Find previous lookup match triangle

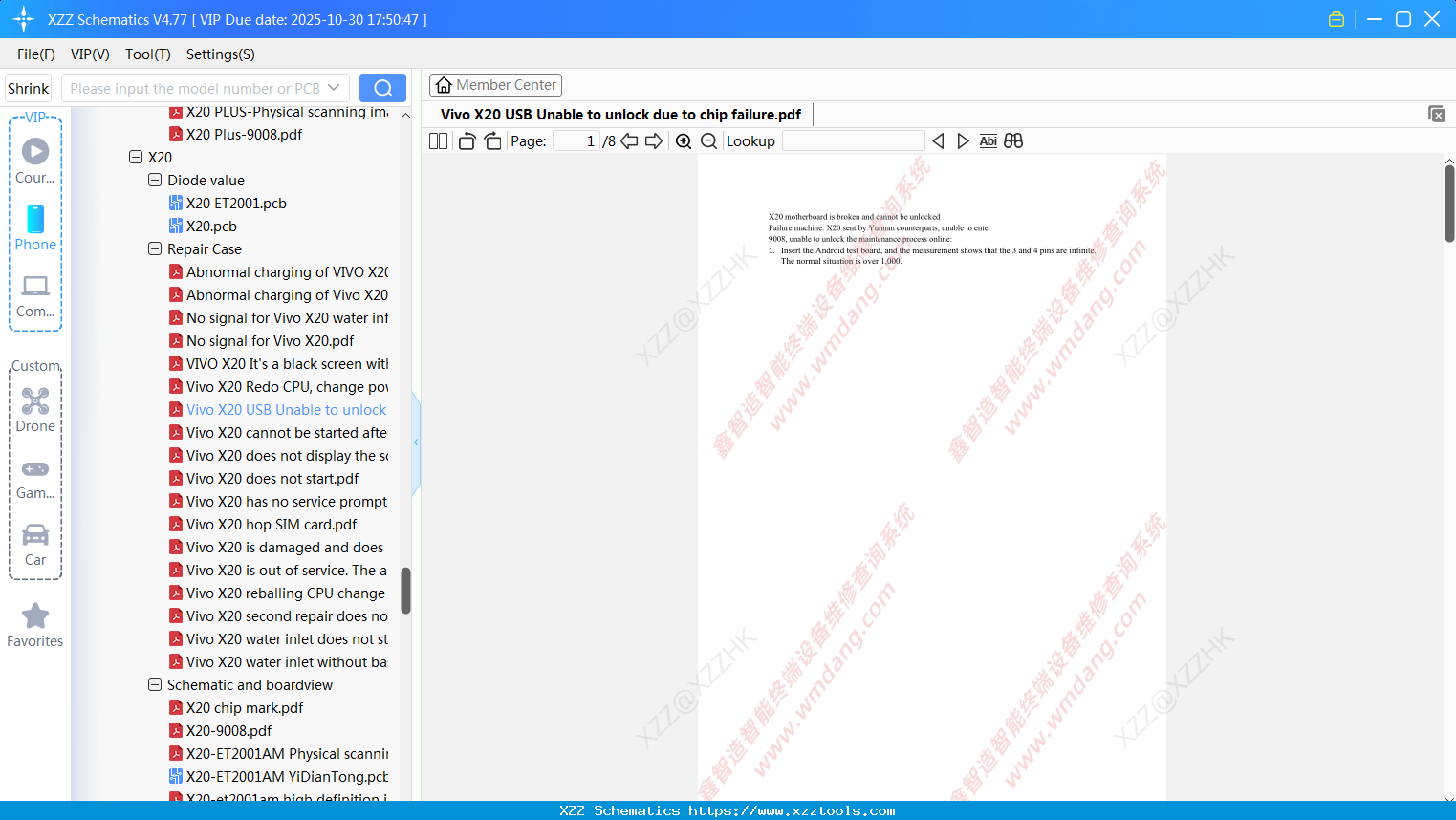click(x=938, y=141)
